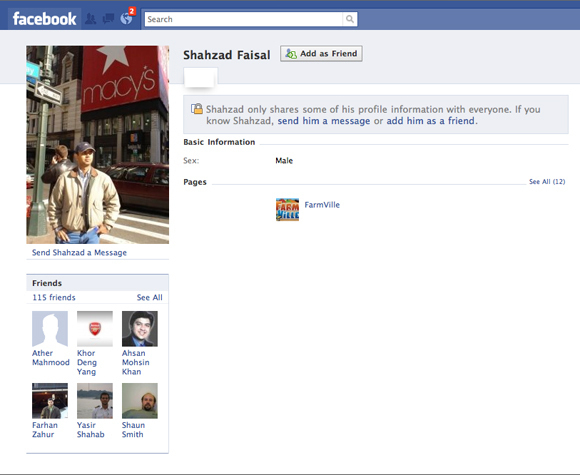The height and width of the screenshot is (475, 580).
Task: Click the search magnifier button
Action: click(350, 19)
